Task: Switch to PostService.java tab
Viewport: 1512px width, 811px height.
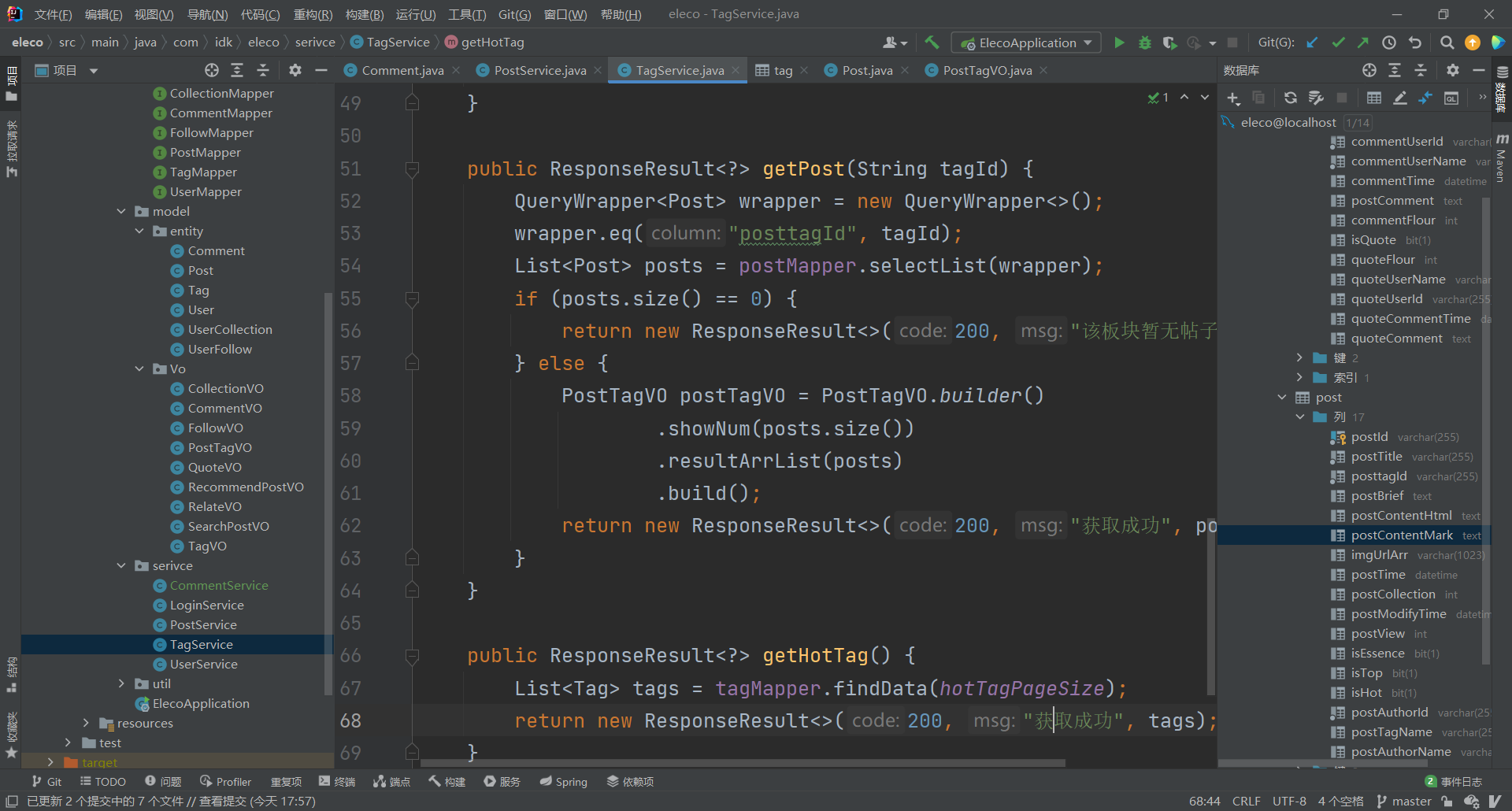Action: coord(540,70)
